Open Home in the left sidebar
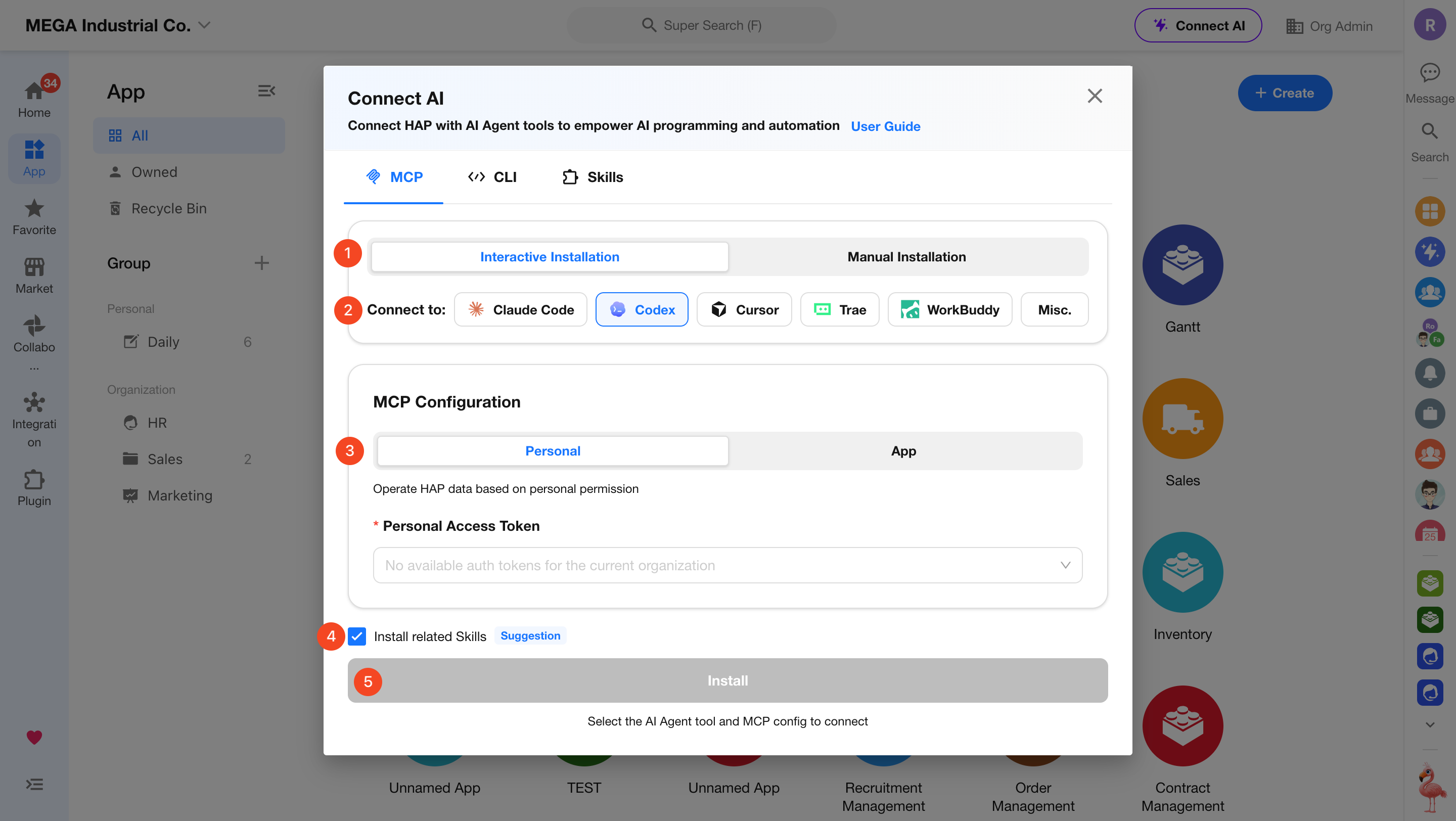The height and width of the screenshot is (821, 1456). point(34,97)
